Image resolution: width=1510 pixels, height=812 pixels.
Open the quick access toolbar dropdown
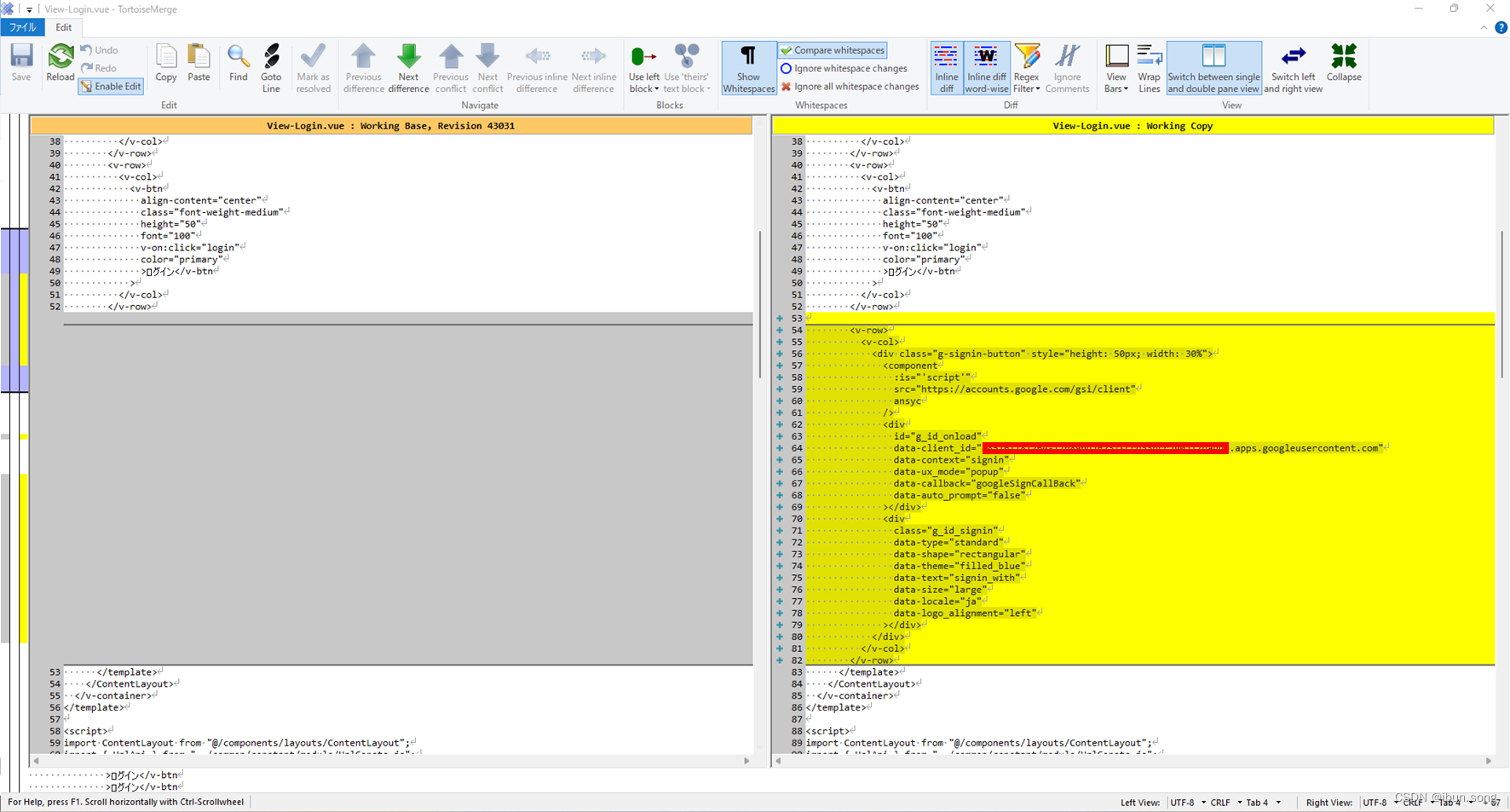tap(29, 9)
